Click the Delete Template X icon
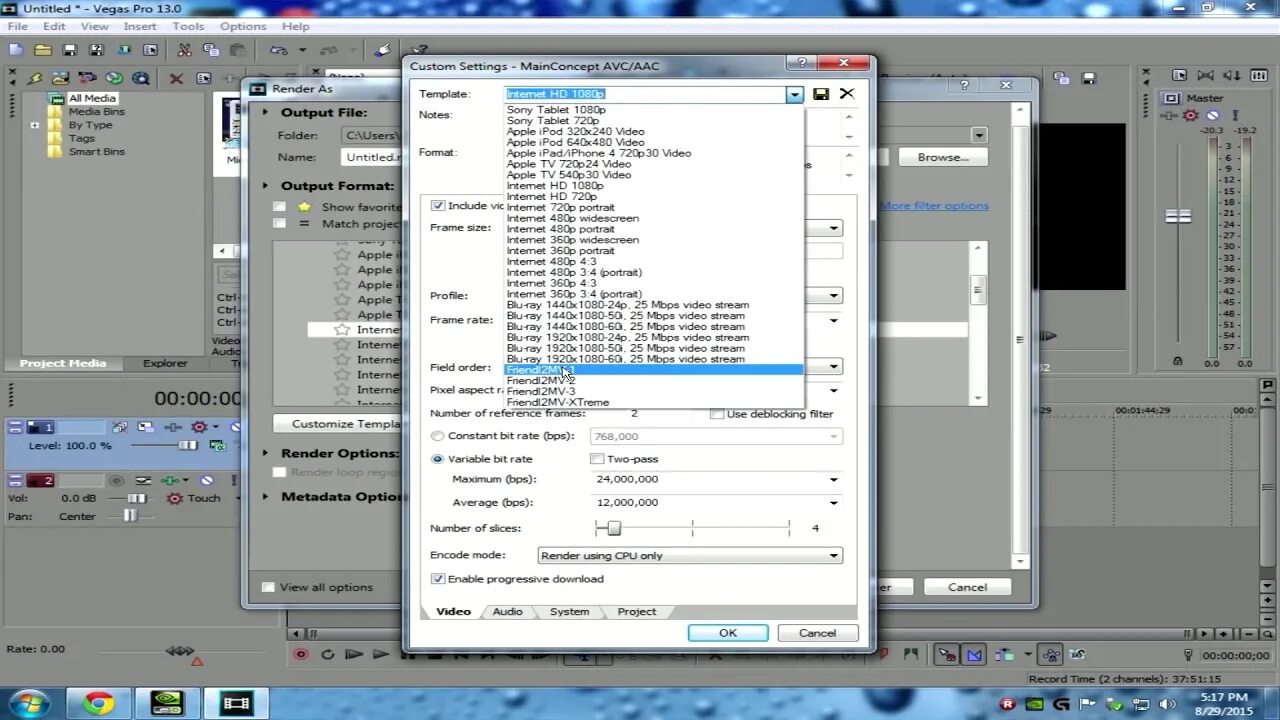Viewport: 1280px width, 720px height. tap(846, 94)
